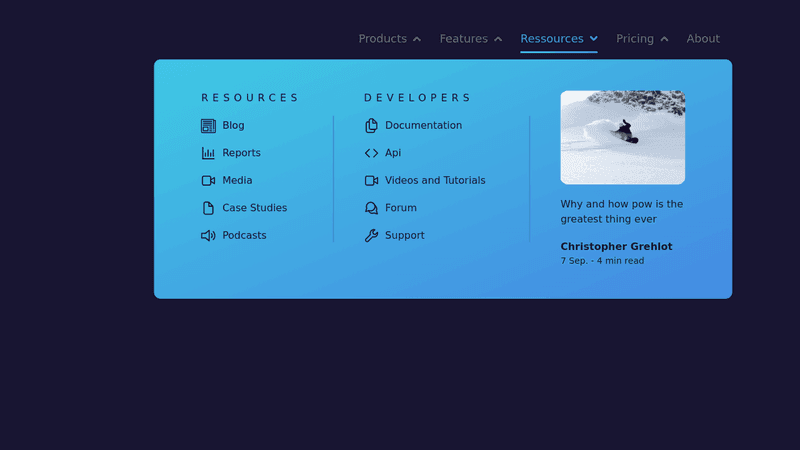
Task: Click the Documentation copy-pages icon
Action: [x=371, y=126]
